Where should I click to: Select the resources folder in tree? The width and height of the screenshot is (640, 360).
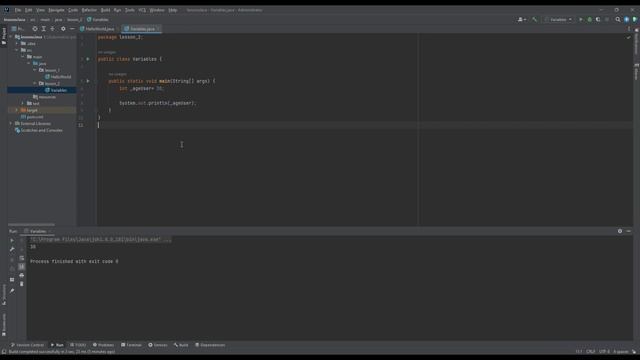coord(44,97)
